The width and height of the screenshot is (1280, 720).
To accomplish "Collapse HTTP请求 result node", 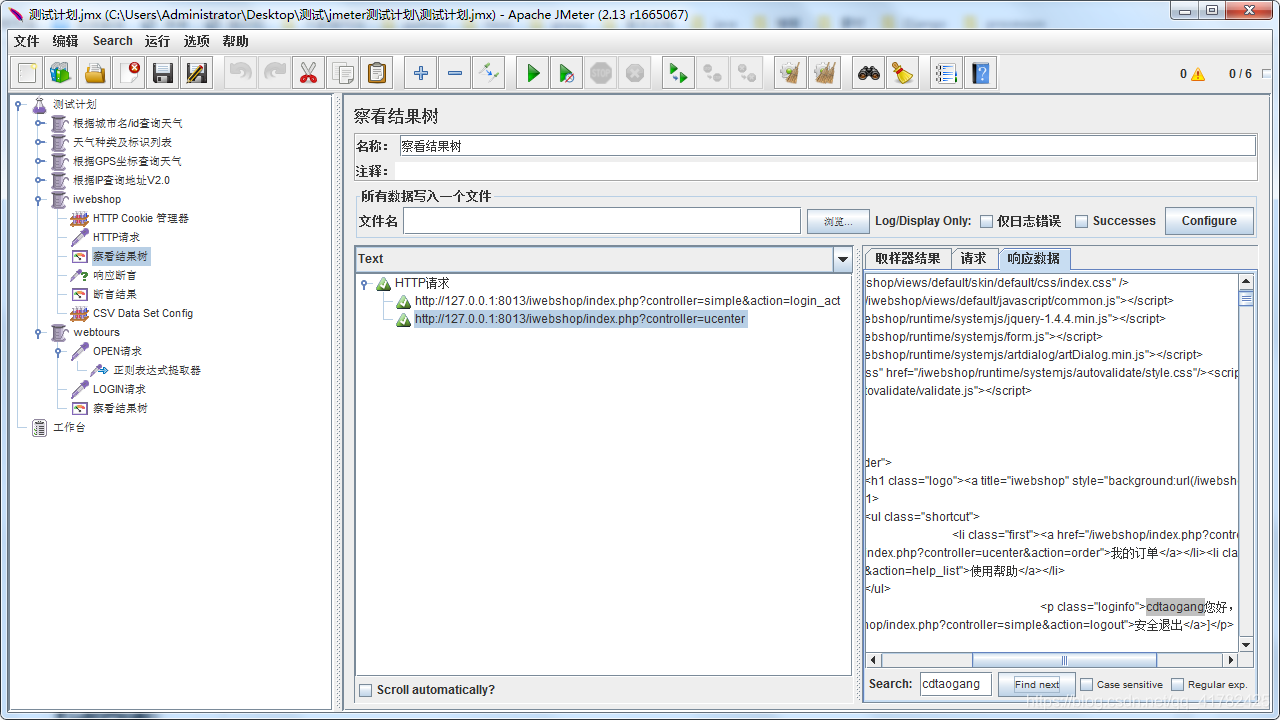I will pos(365,284).
